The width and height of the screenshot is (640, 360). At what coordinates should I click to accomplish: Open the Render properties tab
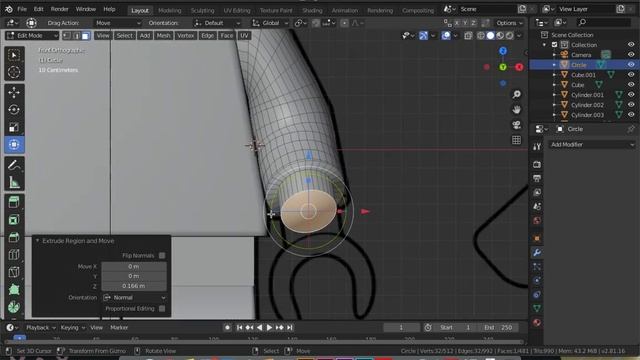(537, 164)
